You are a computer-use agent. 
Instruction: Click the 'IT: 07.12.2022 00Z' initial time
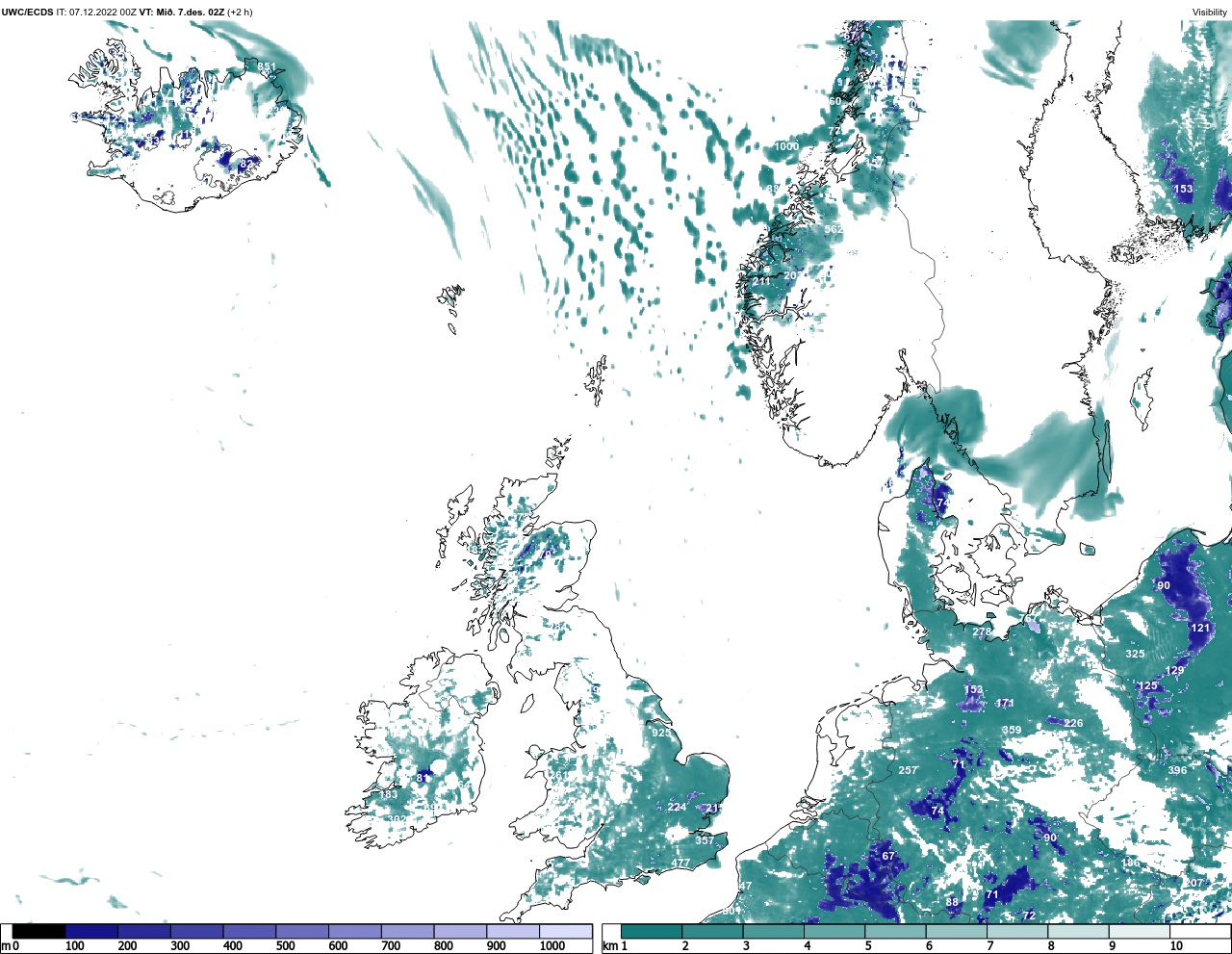click(96, 13)
